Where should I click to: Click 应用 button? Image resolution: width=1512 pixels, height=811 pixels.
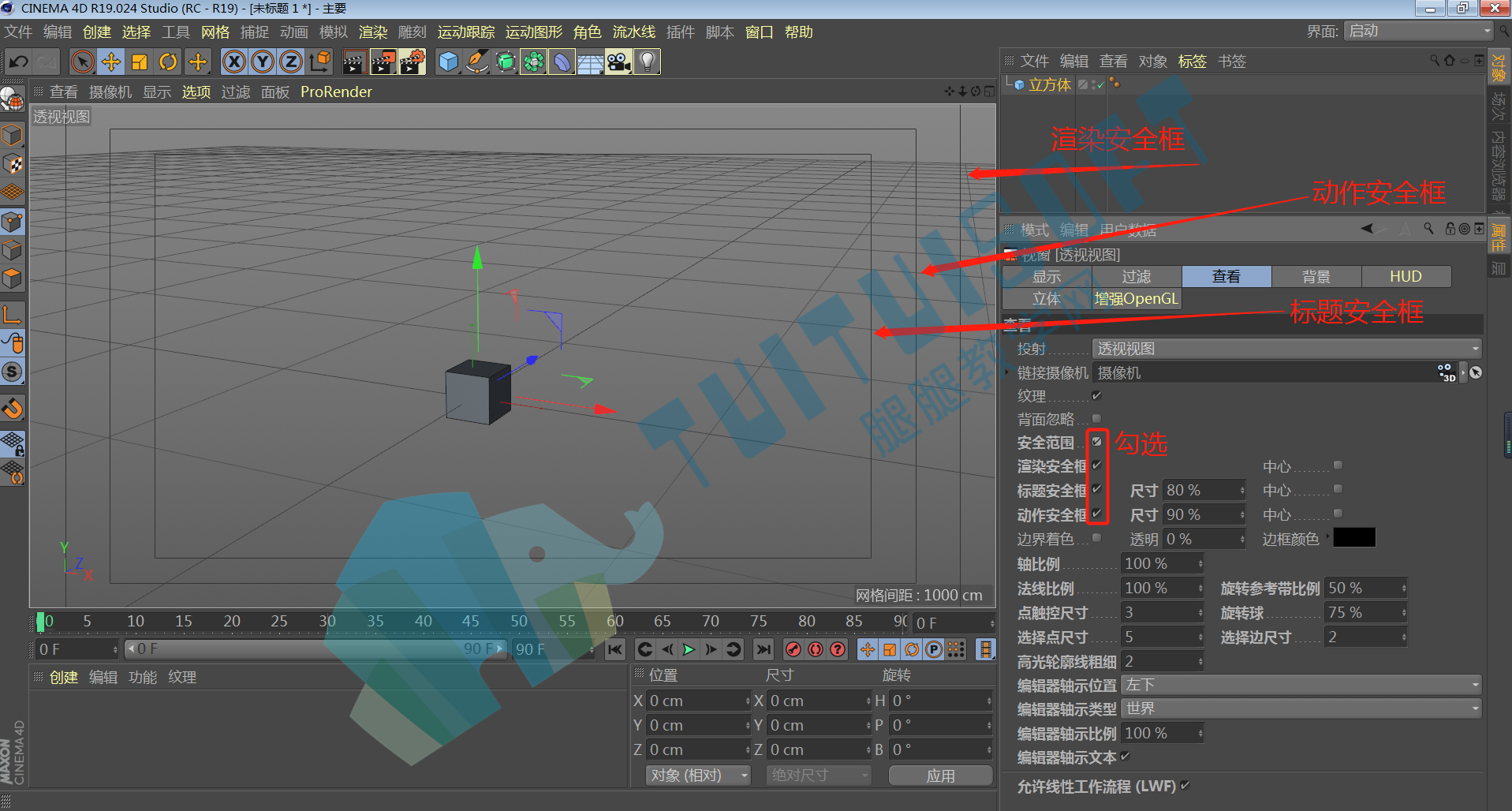(940, 775)
